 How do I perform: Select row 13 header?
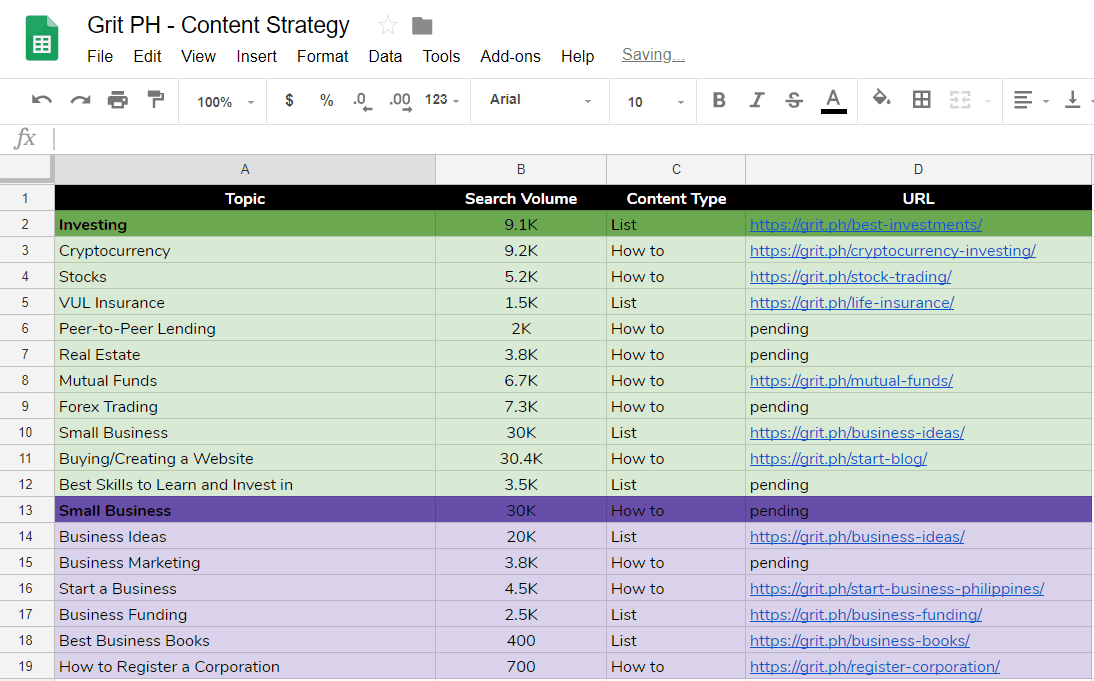(x=26, y=510)
